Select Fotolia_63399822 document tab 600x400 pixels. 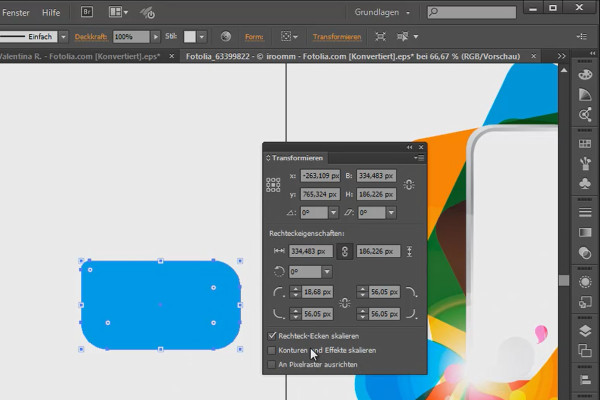(x=353, y=56)
